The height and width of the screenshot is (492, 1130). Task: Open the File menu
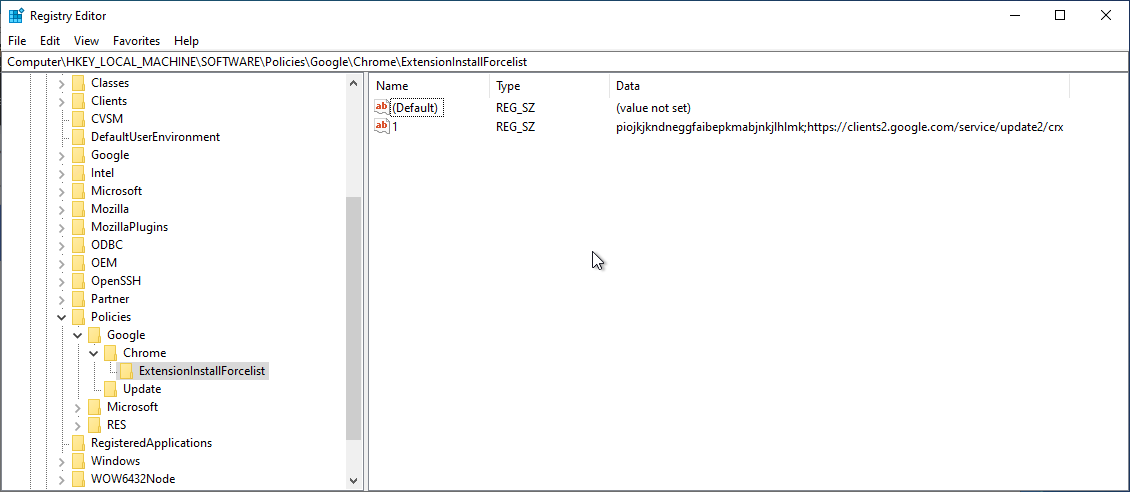coord(17,41)
